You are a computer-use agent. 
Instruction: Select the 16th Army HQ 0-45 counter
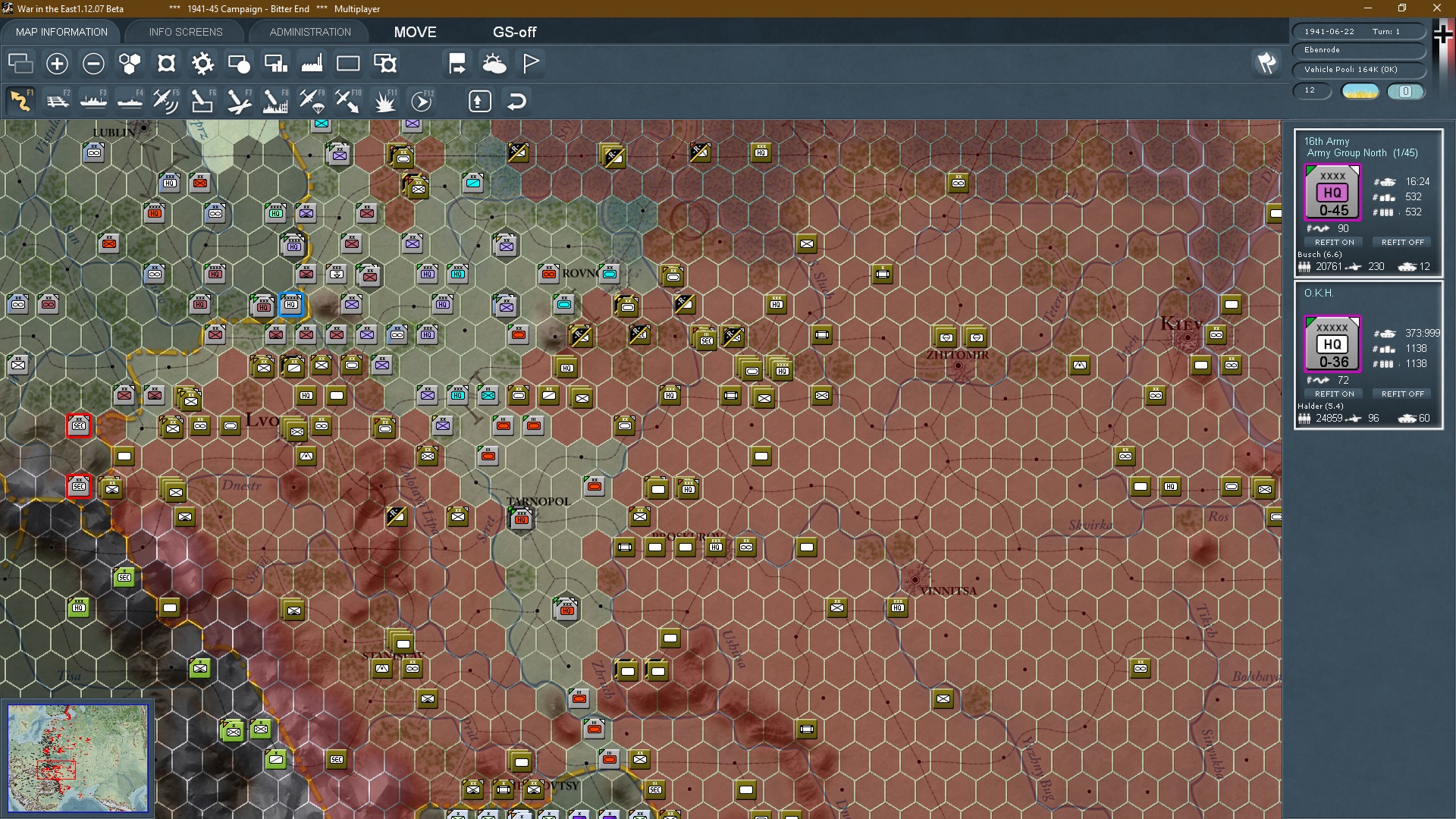pyautogui.click(x=1332, y=193)
